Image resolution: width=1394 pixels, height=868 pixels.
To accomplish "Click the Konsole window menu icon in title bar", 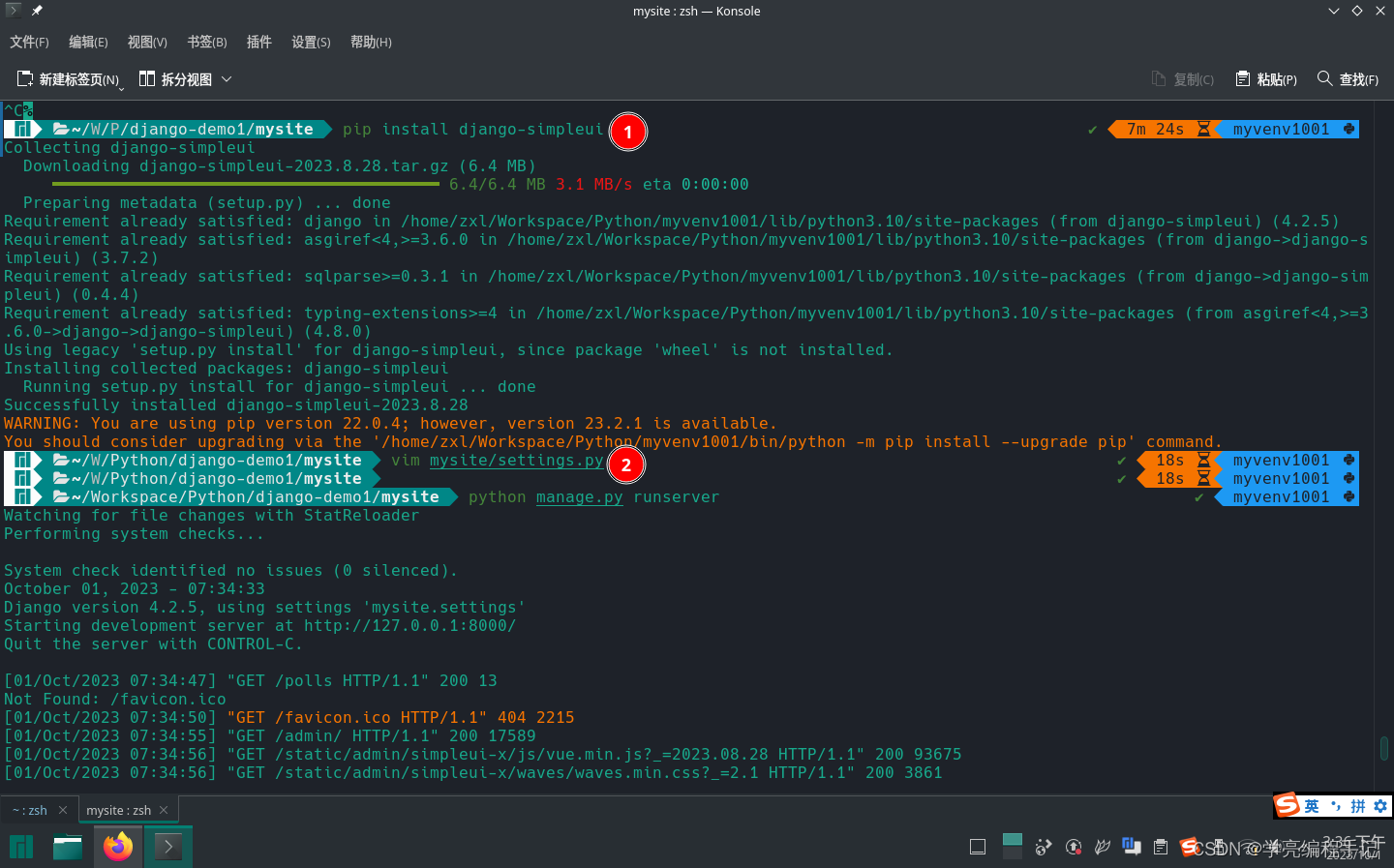I will click(x=14, y=11).
